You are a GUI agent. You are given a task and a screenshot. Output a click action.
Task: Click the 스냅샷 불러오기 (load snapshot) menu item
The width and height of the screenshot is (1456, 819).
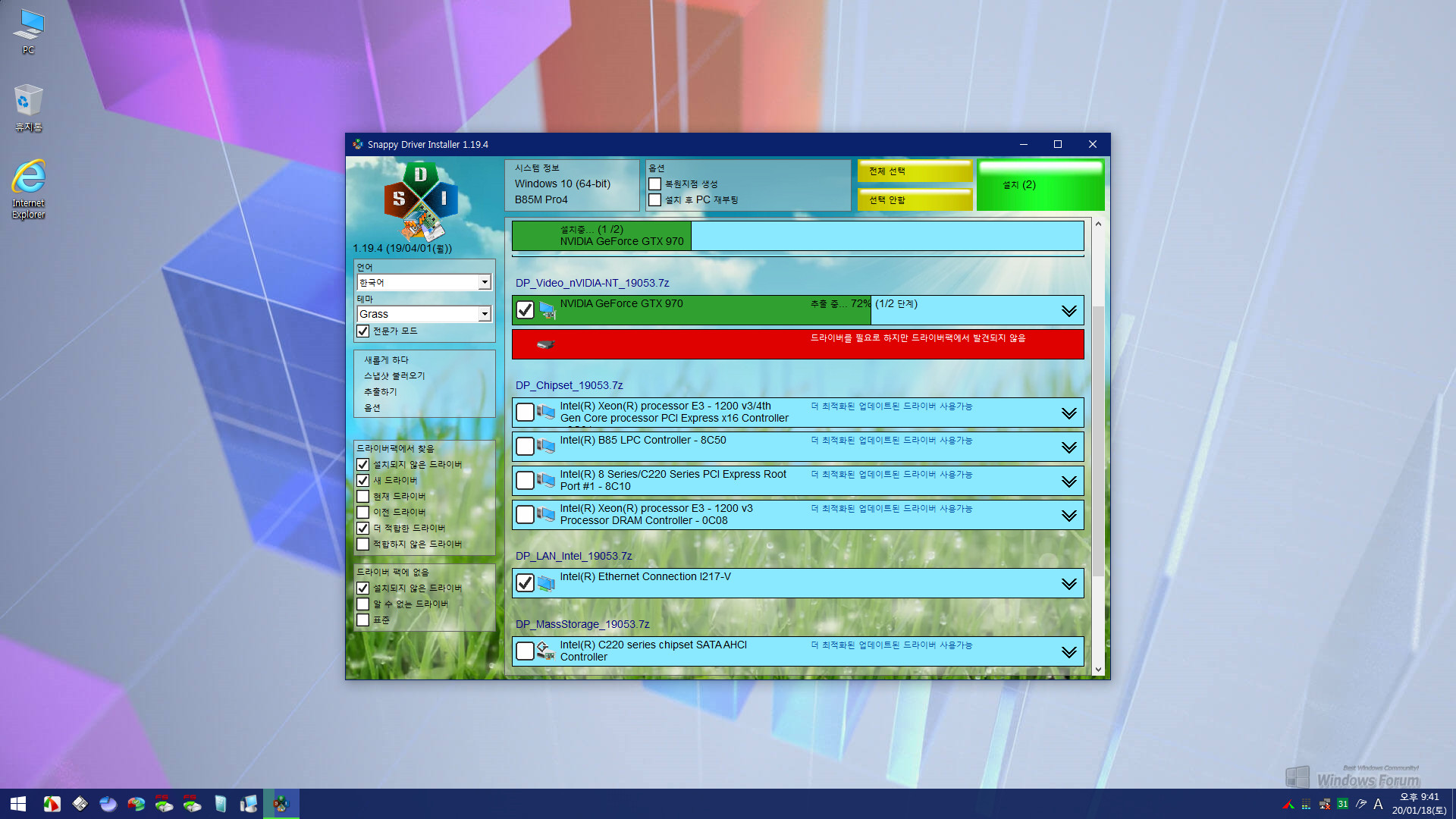394,376
